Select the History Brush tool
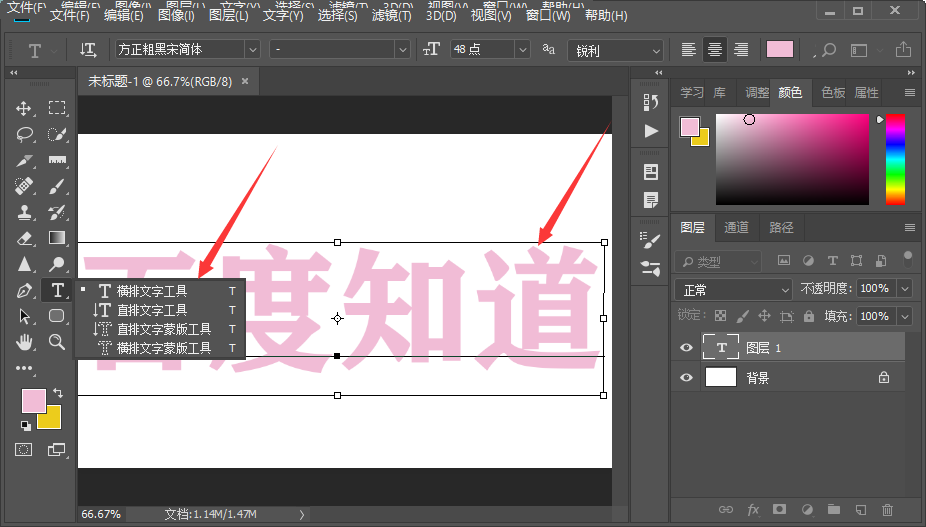The image size is (926, 527). coord(57,213)
